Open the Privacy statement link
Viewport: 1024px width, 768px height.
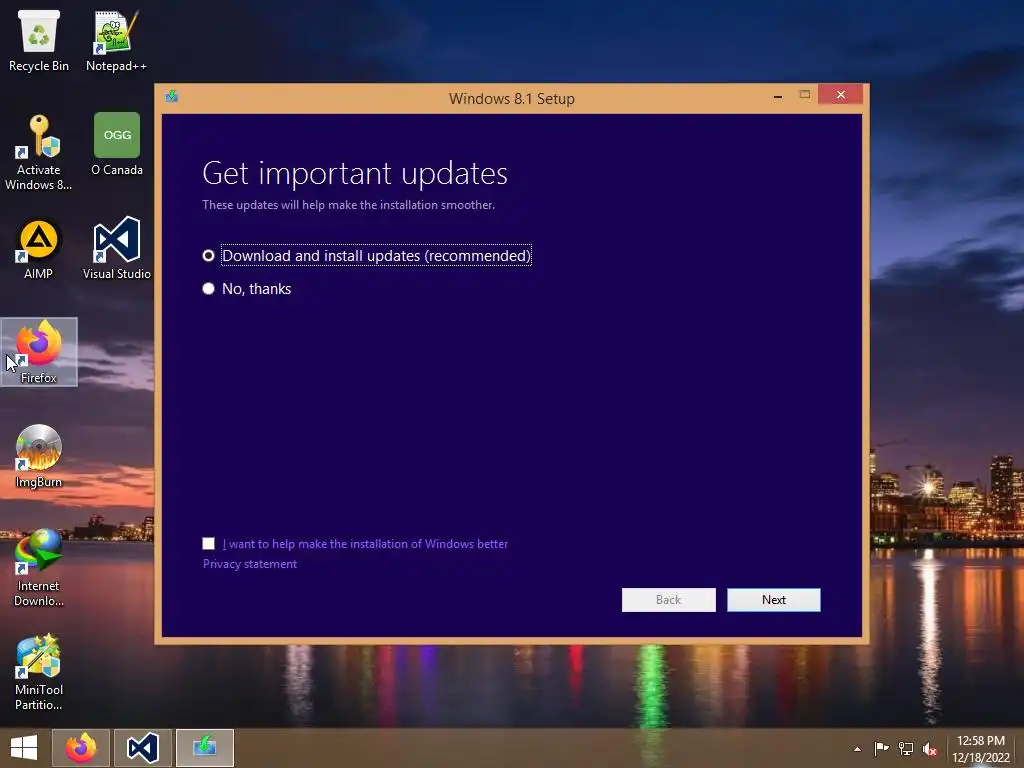coord(249,564)
